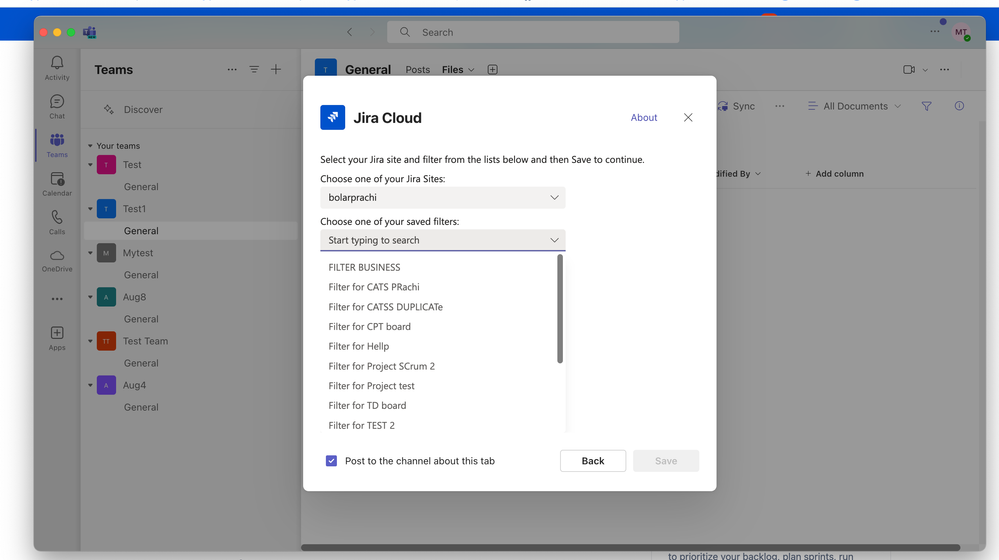Select Filter for CPT board option
999x560 pixels.
pos(370,326)
